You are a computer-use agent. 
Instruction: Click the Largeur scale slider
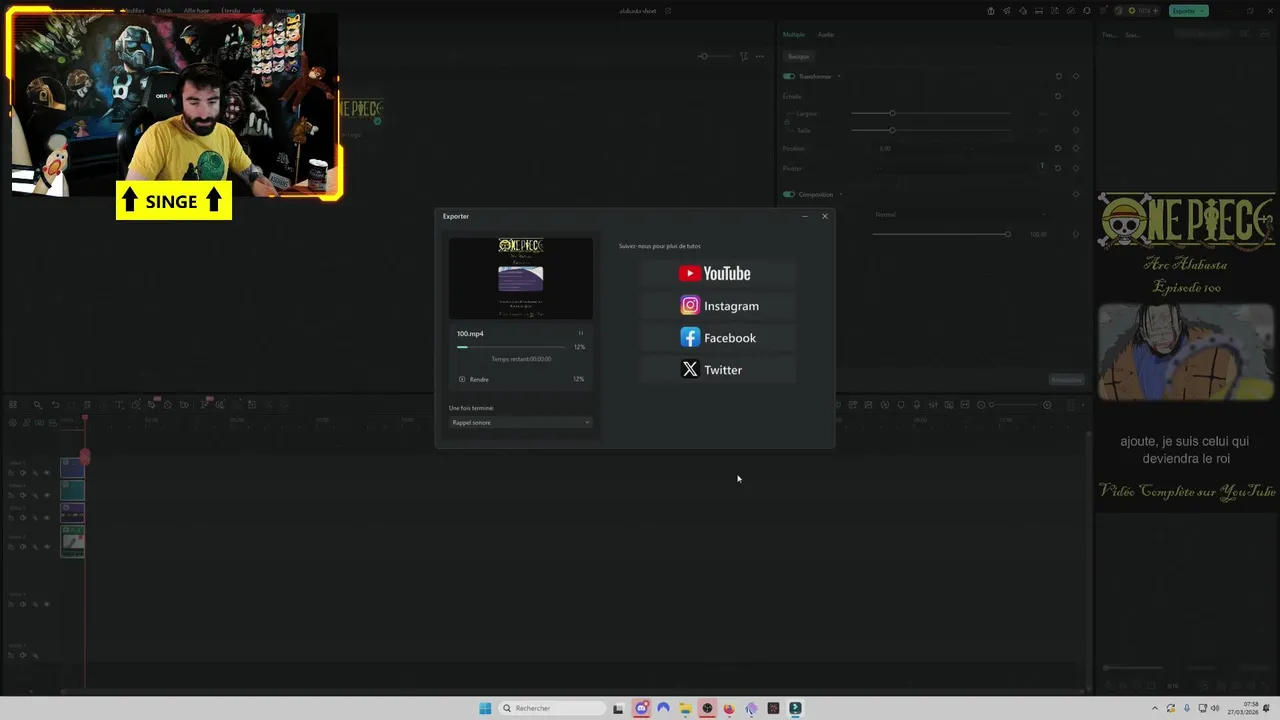coord(930,113)
